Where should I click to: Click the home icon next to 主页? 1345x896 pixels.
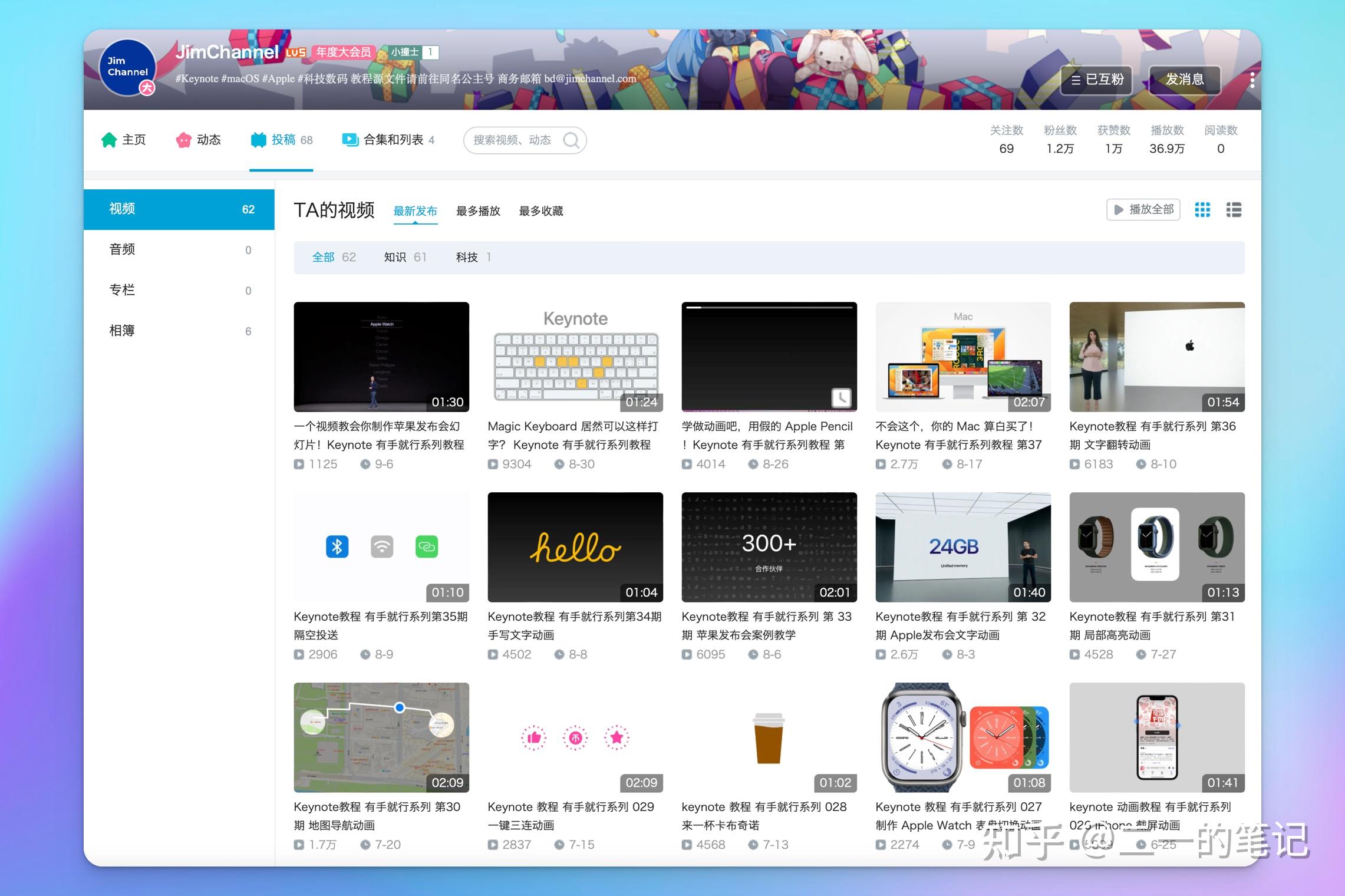[x=109, y=140]
